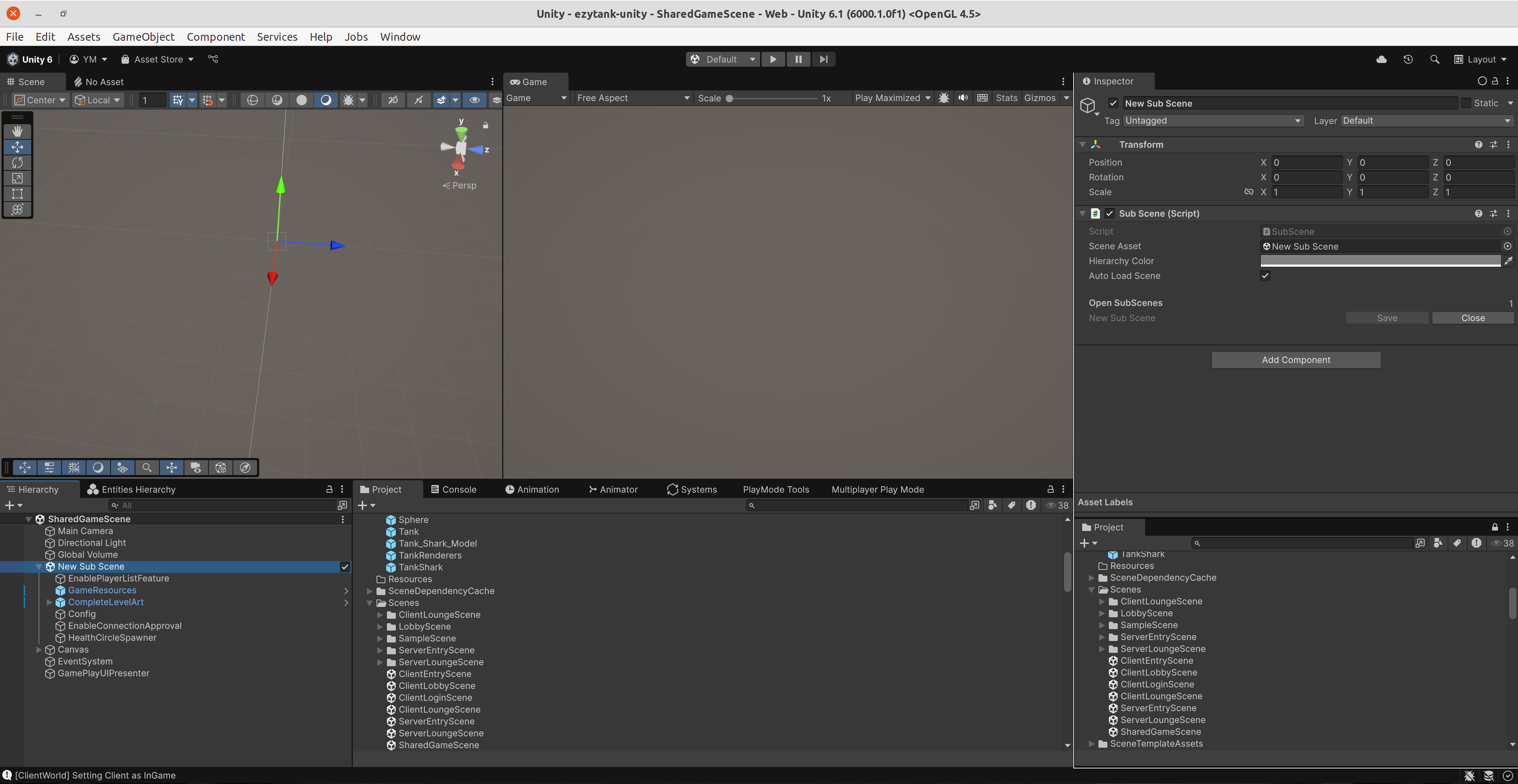1518x784 pixels.
Task: Collapse the Scenes folder in the Project panel
Action: point(370,602)
